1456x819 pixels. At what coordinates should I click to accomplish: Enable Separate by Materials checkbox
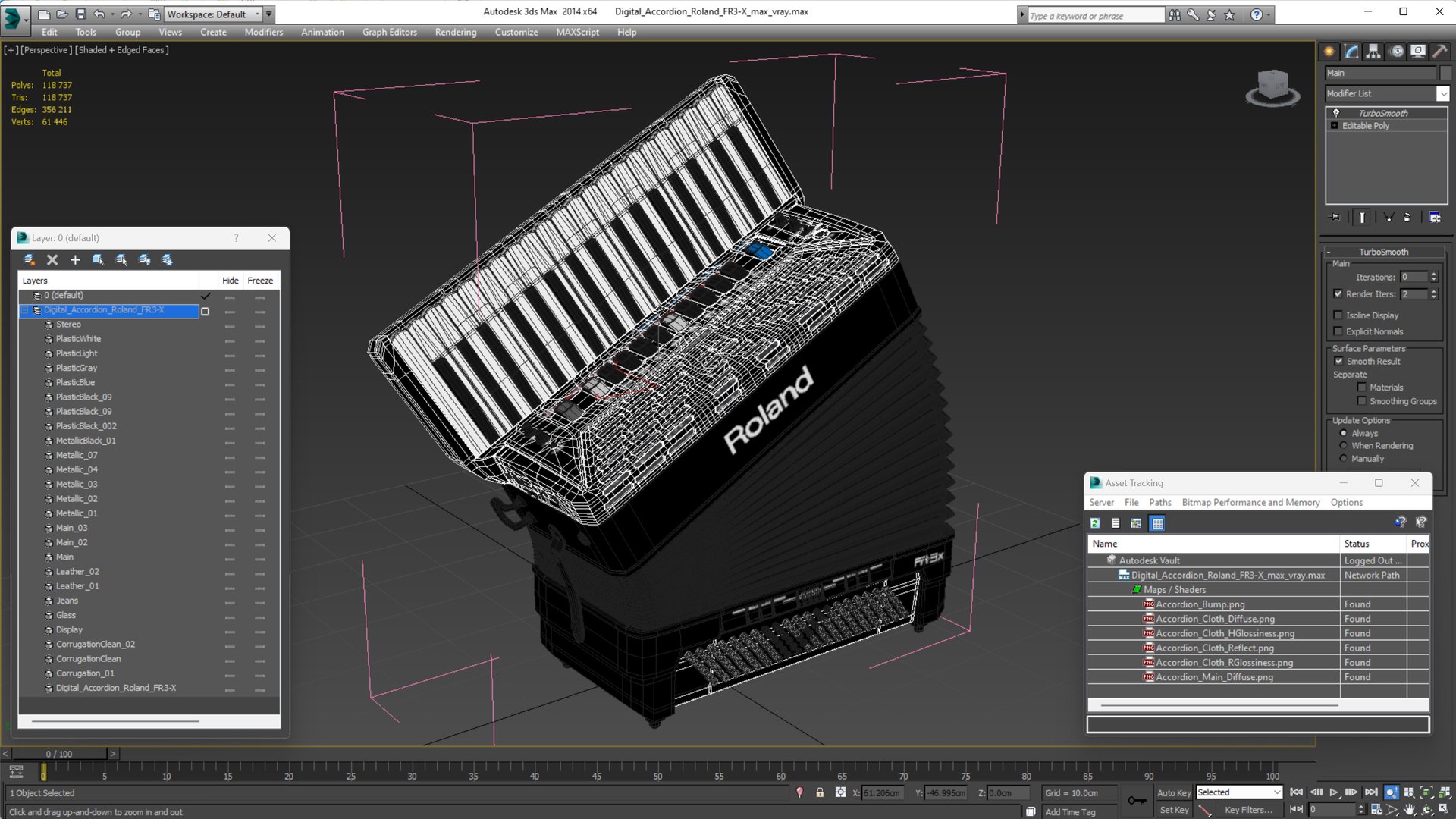1362,388
